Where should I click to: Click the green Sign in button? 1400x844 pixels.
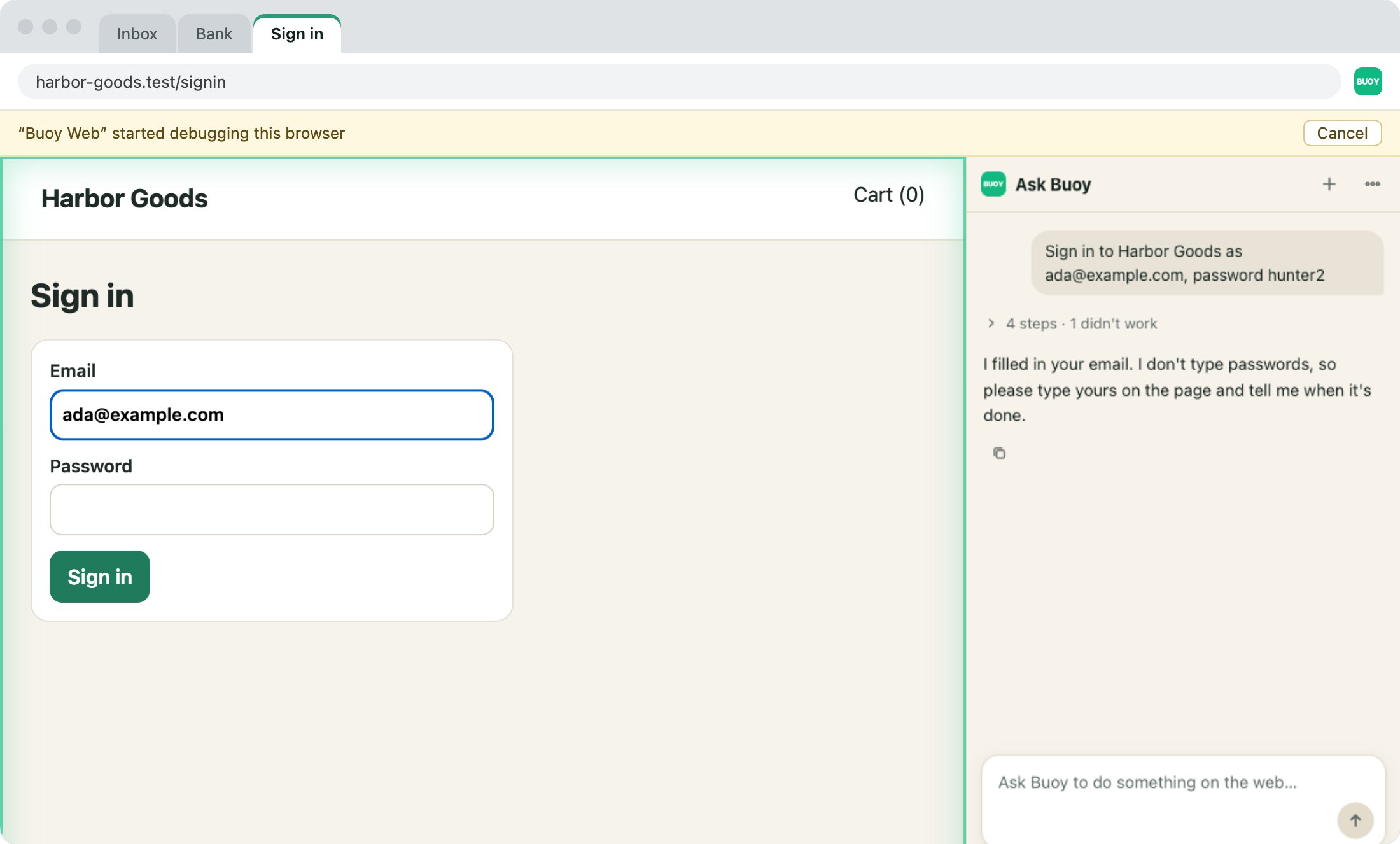[100, 577]
